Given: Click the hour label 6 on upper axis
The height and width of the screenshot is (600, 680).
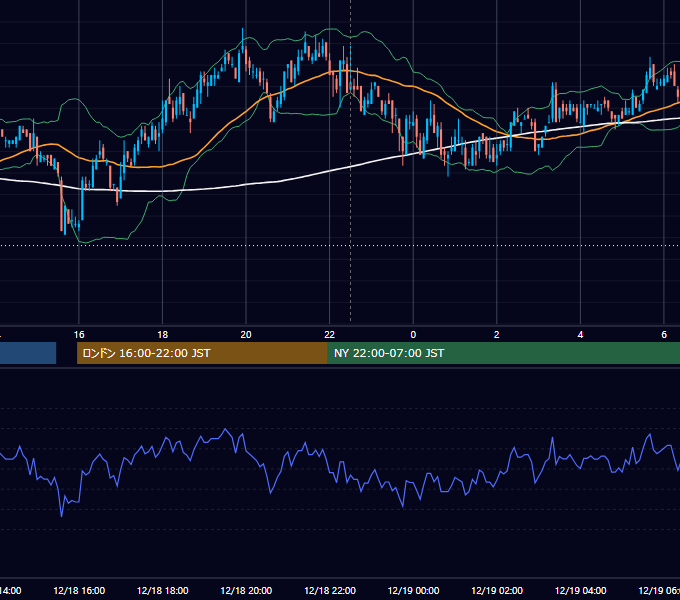Looking at the screenshot, I should point(664,334).
